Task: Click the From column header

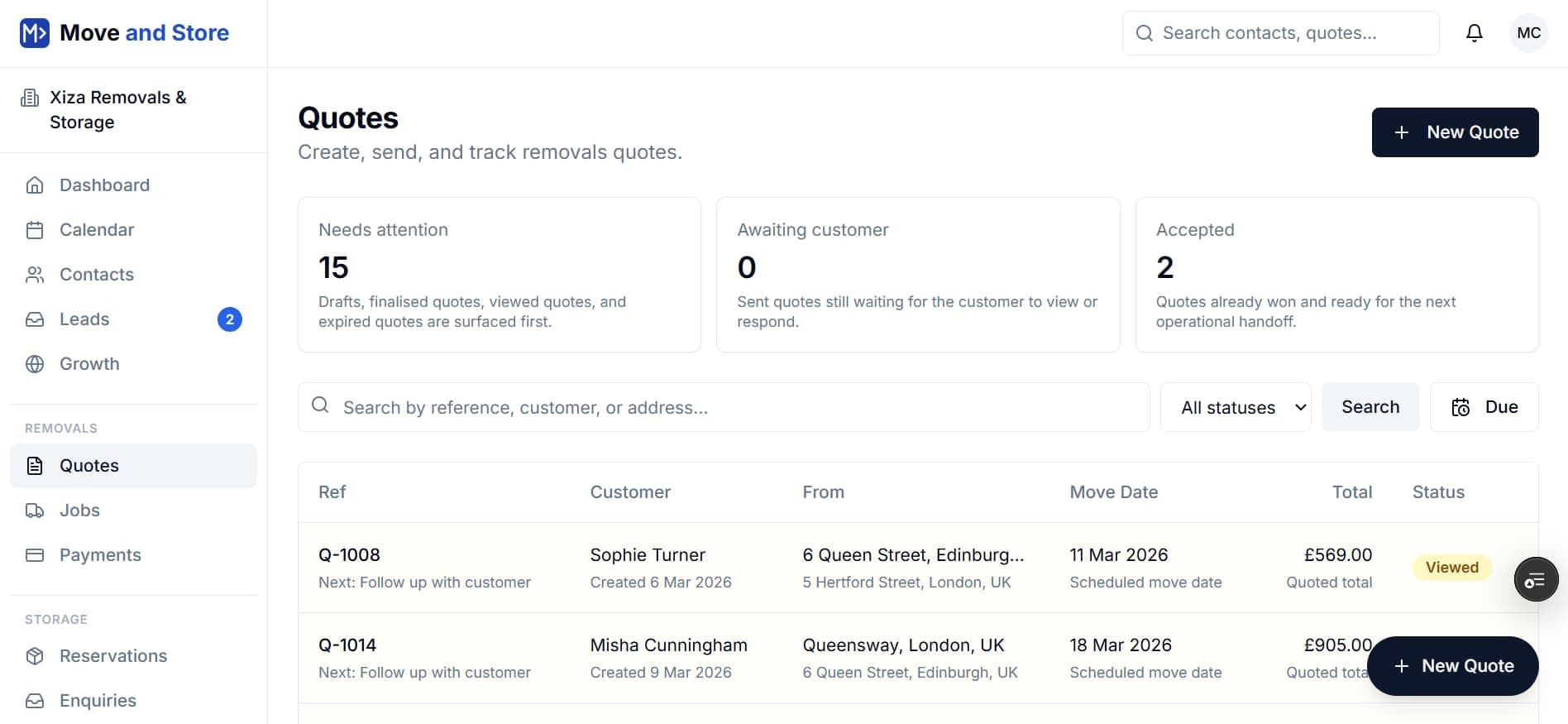Action: click(824, 492)
